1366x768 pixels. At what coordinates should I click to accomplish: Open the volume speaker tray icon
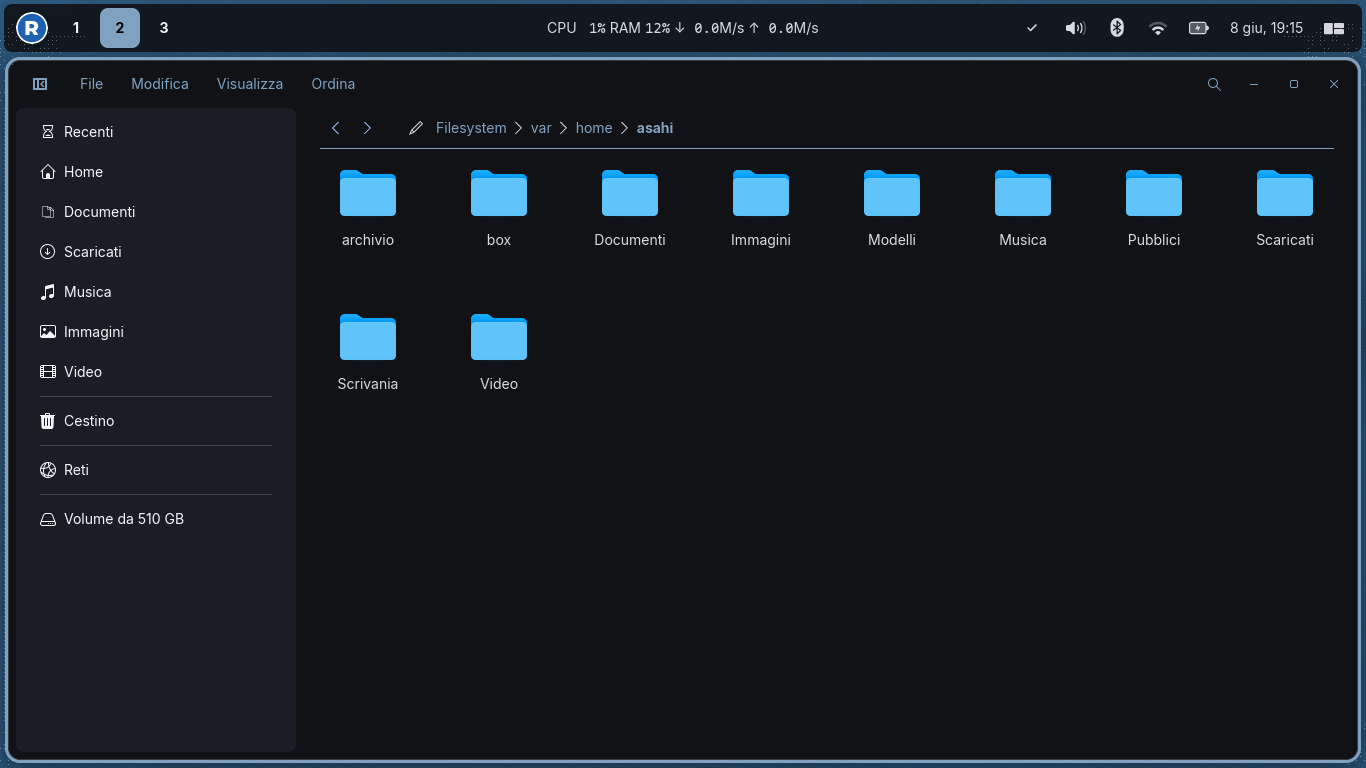(x=1075, y=28)
